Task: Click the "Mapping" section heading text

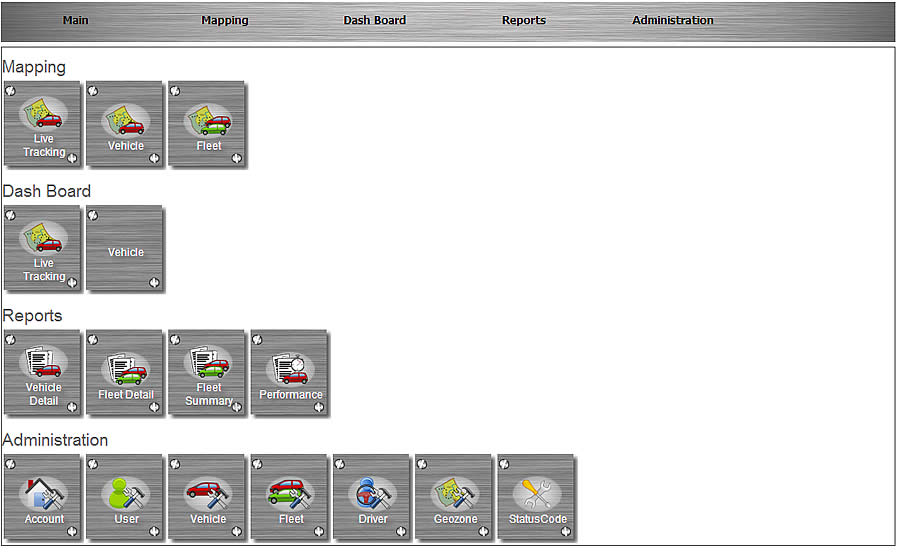Action: (34, 68)
